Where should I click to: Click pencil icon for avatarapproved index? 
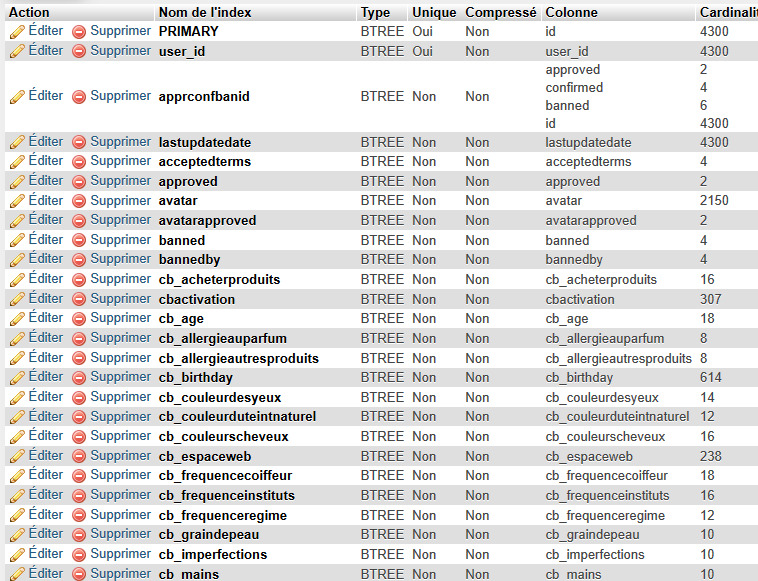tap(17, 221)
